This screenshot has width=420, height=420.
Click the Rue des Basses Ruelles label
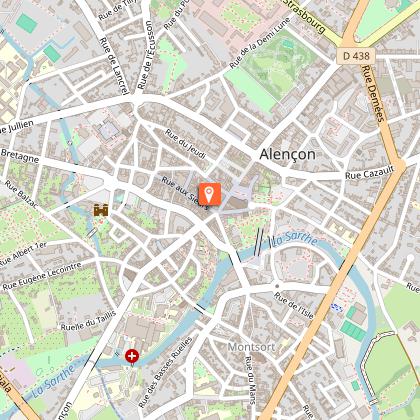165,372
